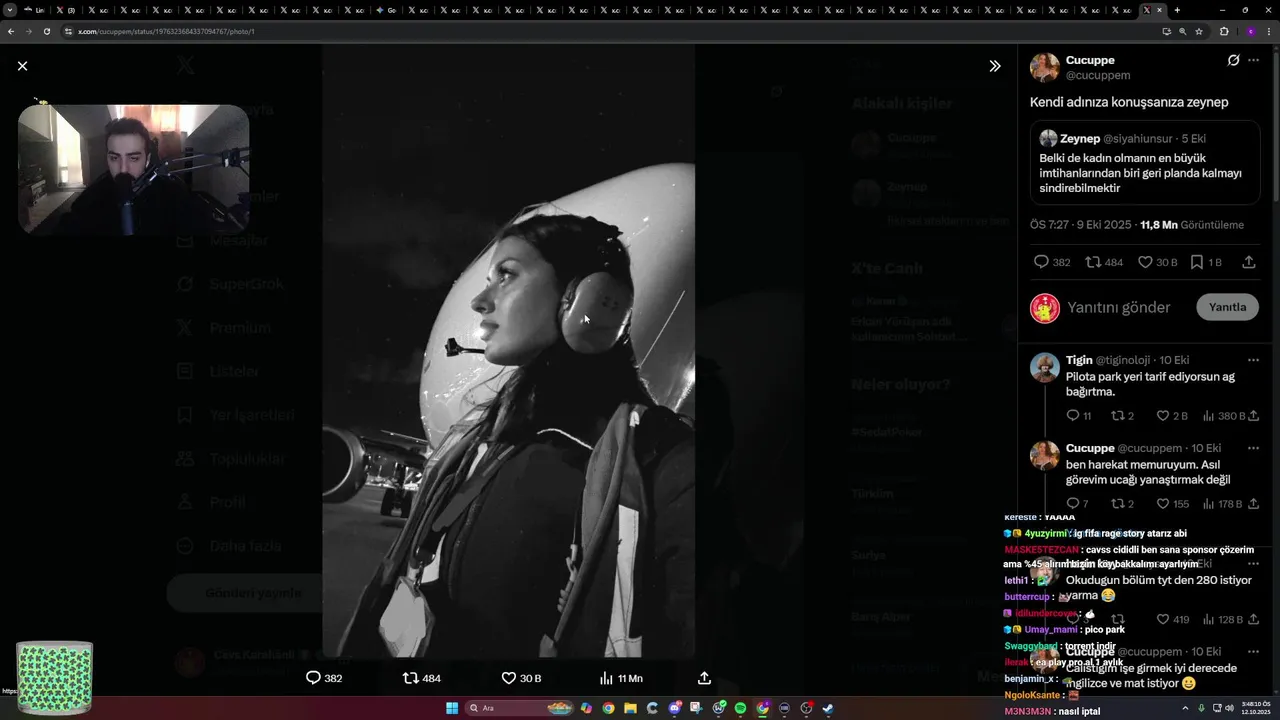
Task: Reload the page
Action: point(47,31)
